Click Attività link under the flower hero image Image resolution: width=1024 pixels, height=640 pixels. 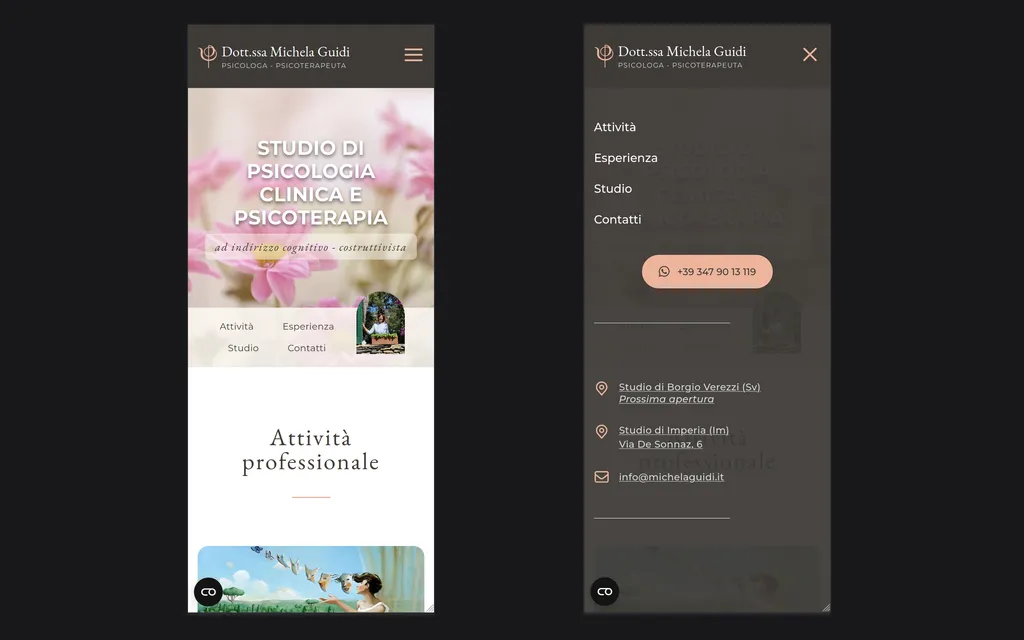coord(237,326)
